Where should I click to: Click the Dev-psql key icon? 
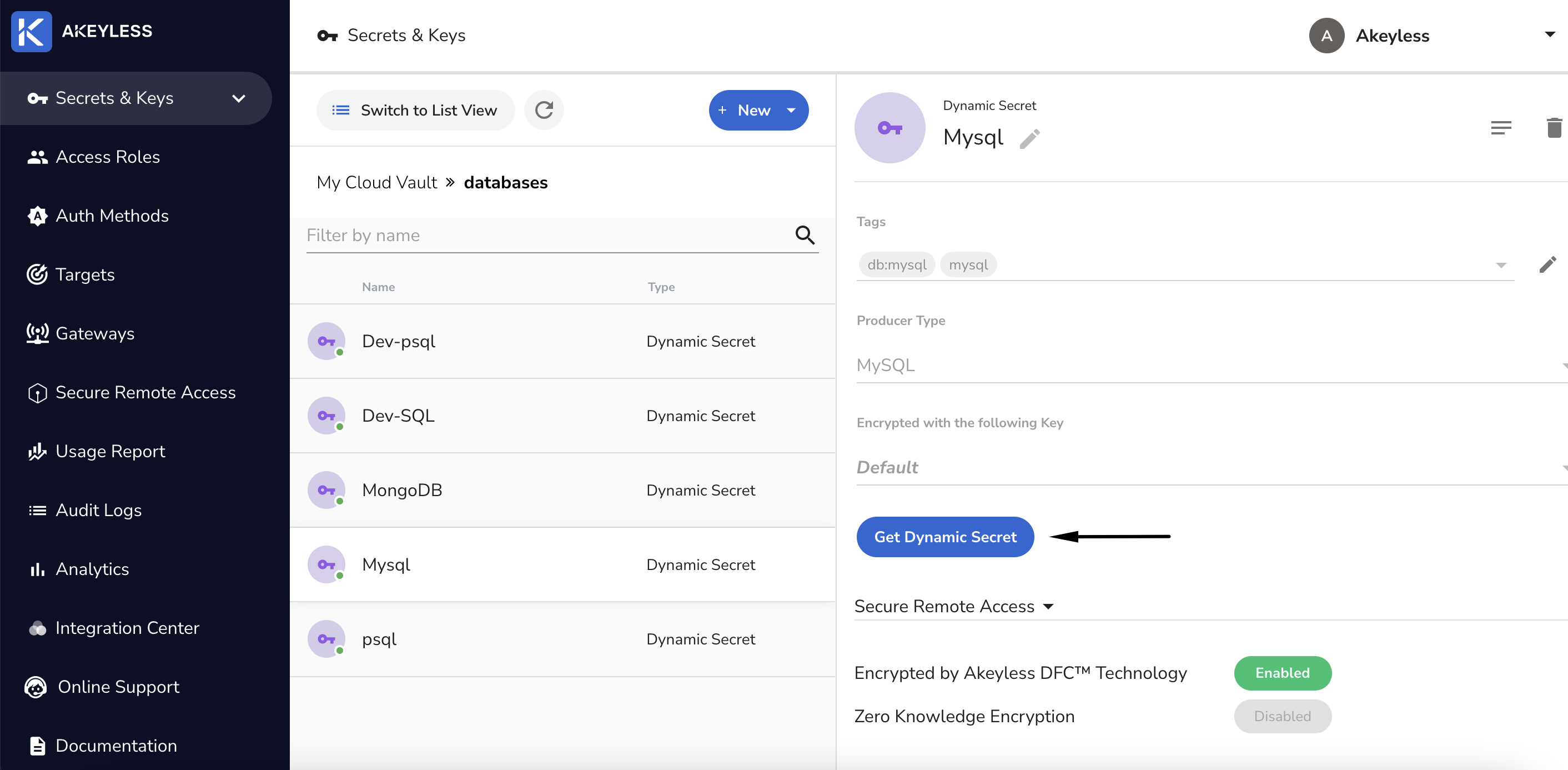coord(326,342)
